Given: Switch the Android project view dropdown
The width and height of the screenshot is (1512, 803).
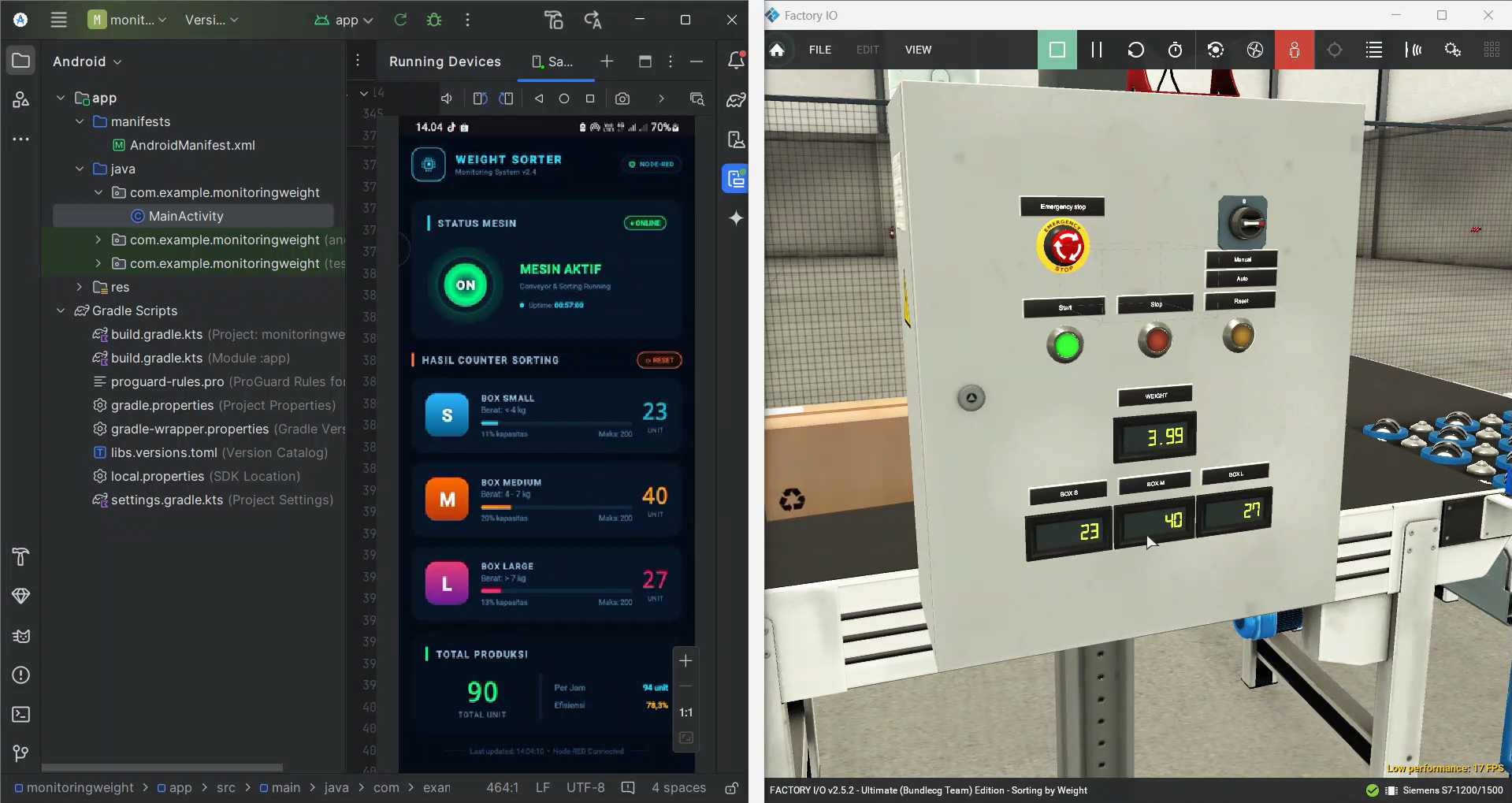Looking at the screenshot, I should 87,61.
